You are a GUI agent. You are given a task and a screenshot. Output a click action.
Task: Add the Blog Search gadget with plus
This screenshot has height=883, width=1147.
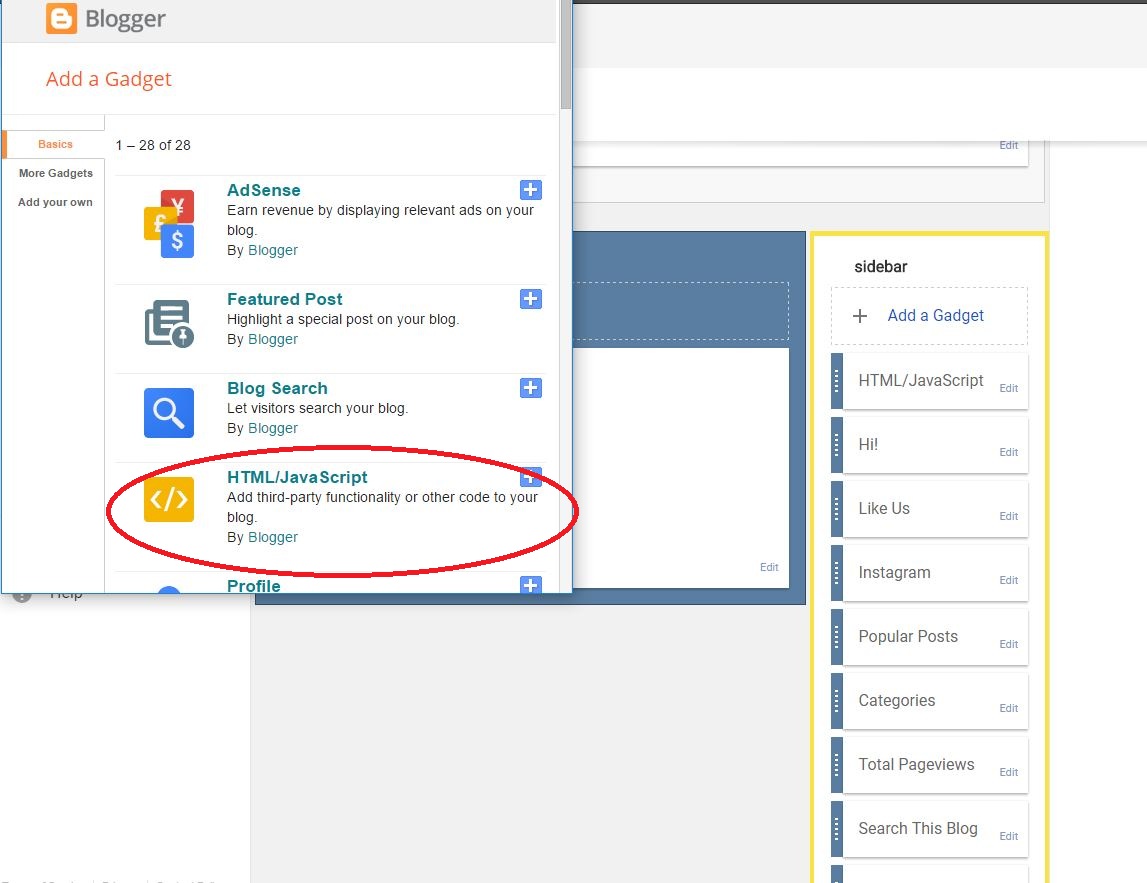(530, 388)
